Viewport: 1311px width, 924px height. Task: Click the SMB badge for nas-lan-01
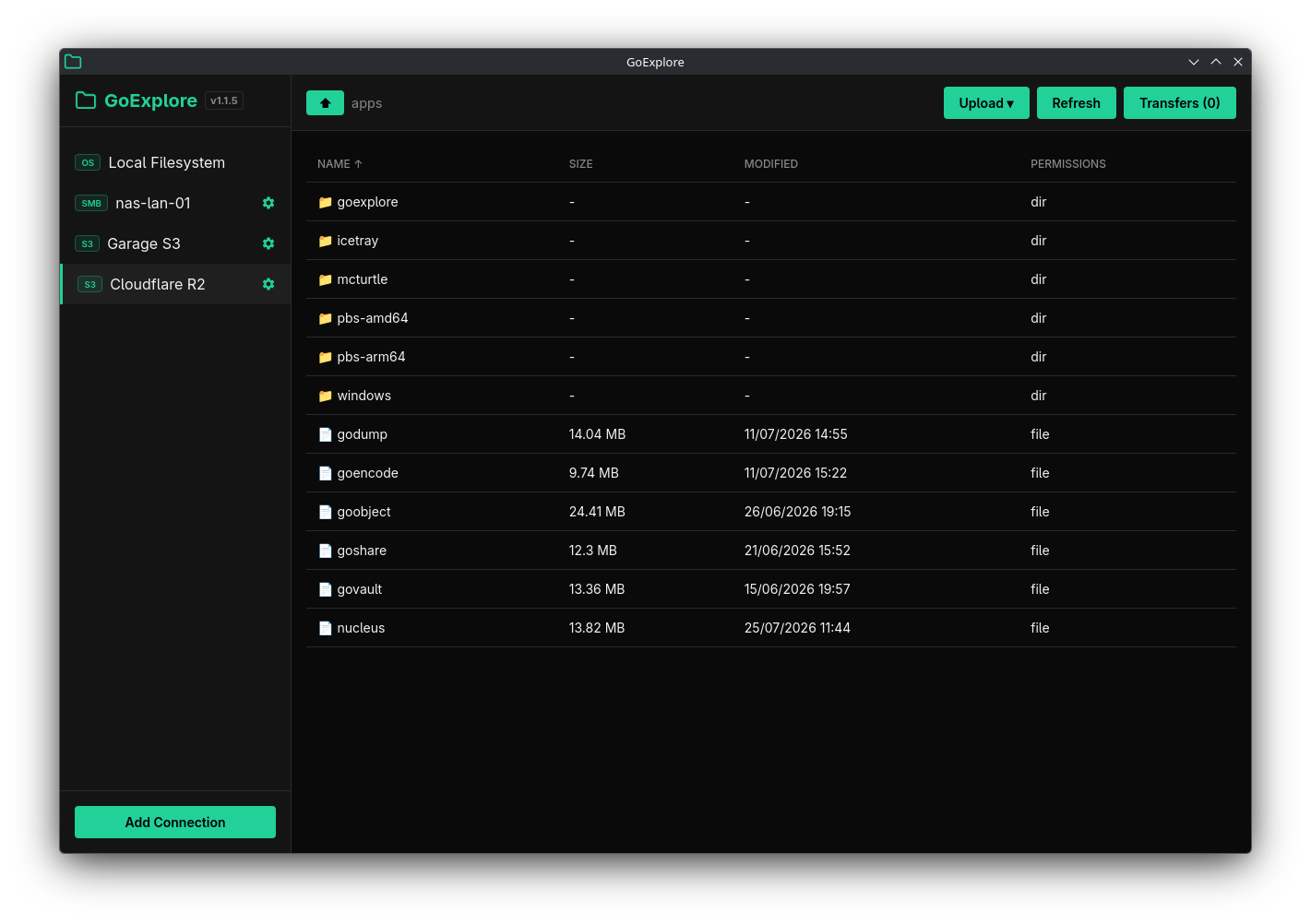(x=91, y=203)
